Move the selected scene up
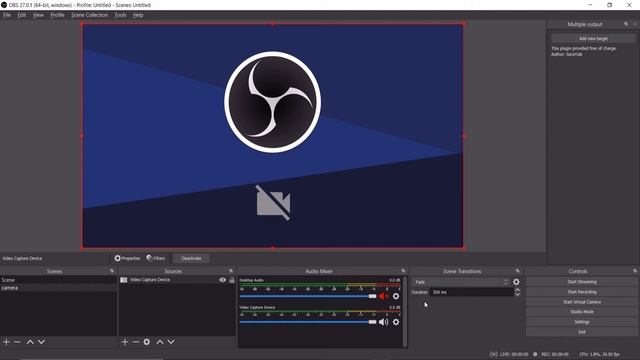Image resolution: width=640 pixels, height=360 pixels. (30, 342)
